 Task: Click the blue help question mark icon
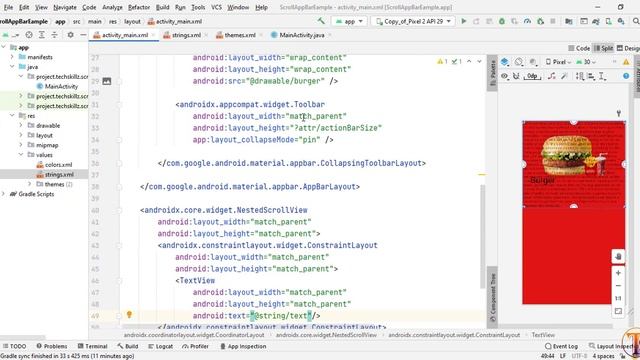coord(626,76)
